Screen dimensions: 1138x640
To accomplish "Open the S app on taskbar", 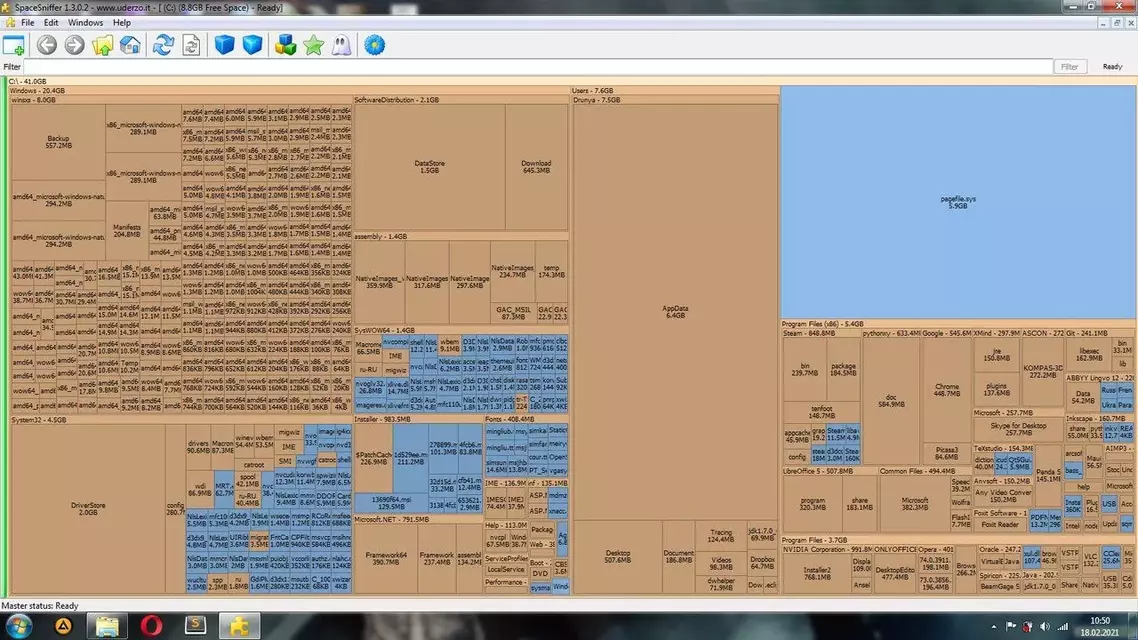I will 195,625.
